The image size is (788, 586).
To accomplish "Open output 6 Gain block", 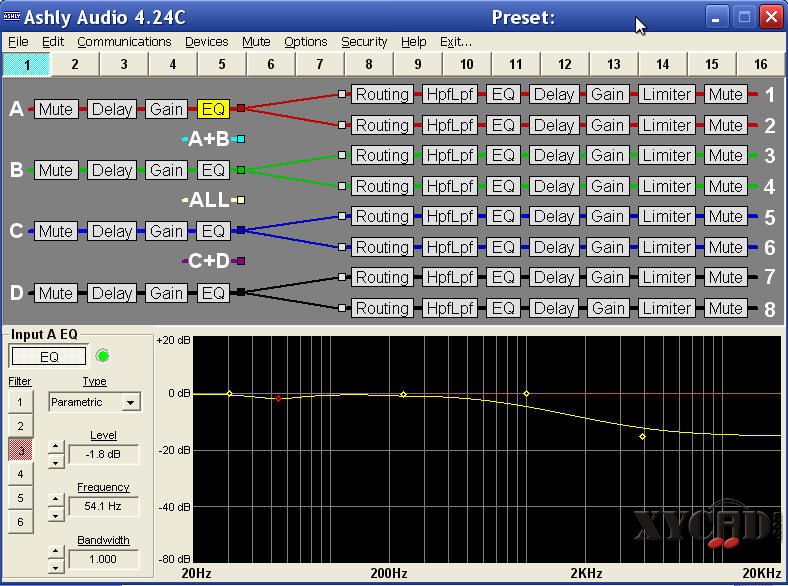I will coord(608,247).
